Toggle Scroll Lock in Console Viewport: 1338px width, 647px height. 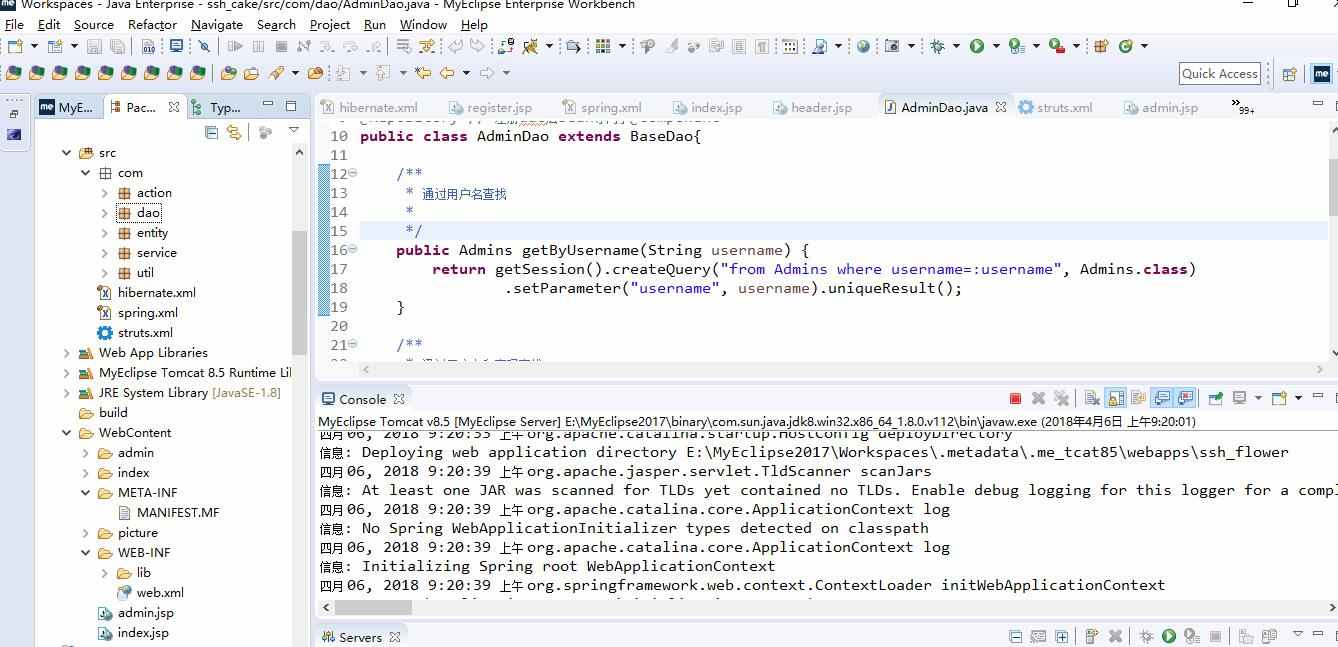[1116, 398]
